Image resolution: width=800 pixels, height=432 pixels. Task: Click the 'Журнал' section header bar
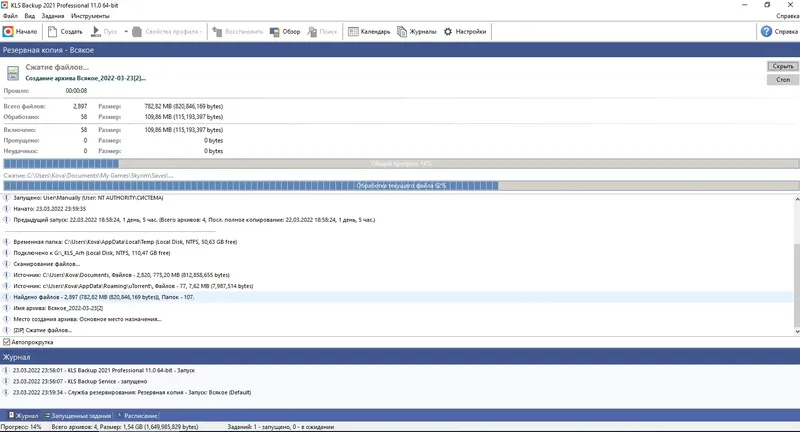click(400, 357)
